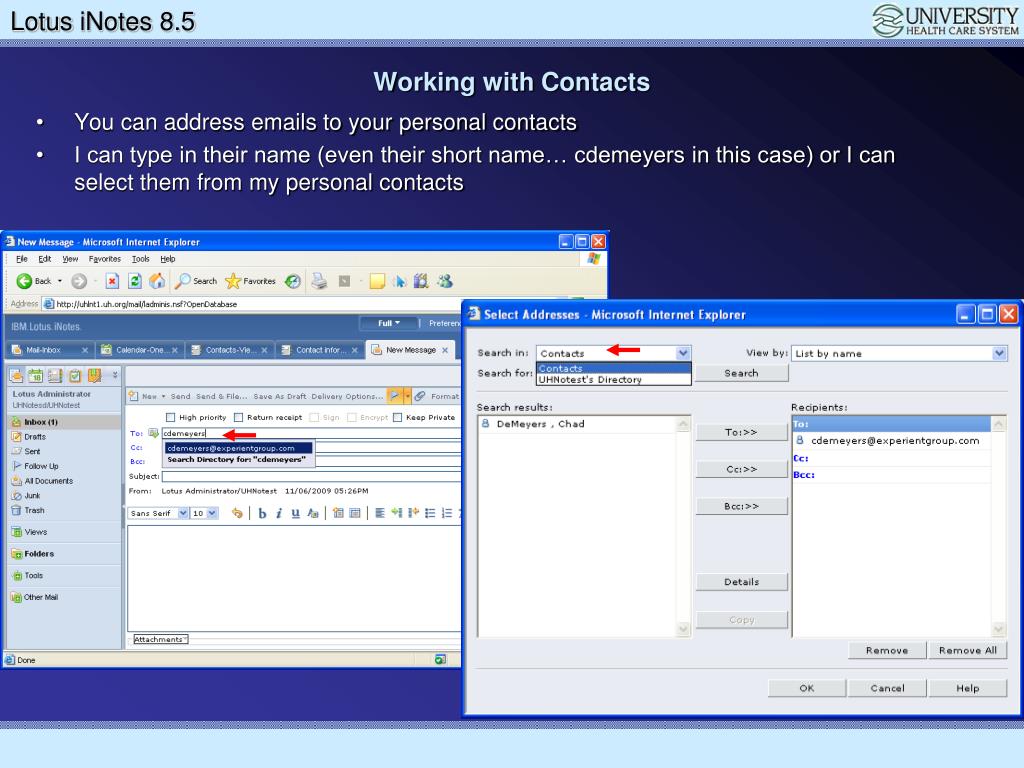Open the Back button history dropdown arrow
1024x768 pixels.
(x=59, y=281)
